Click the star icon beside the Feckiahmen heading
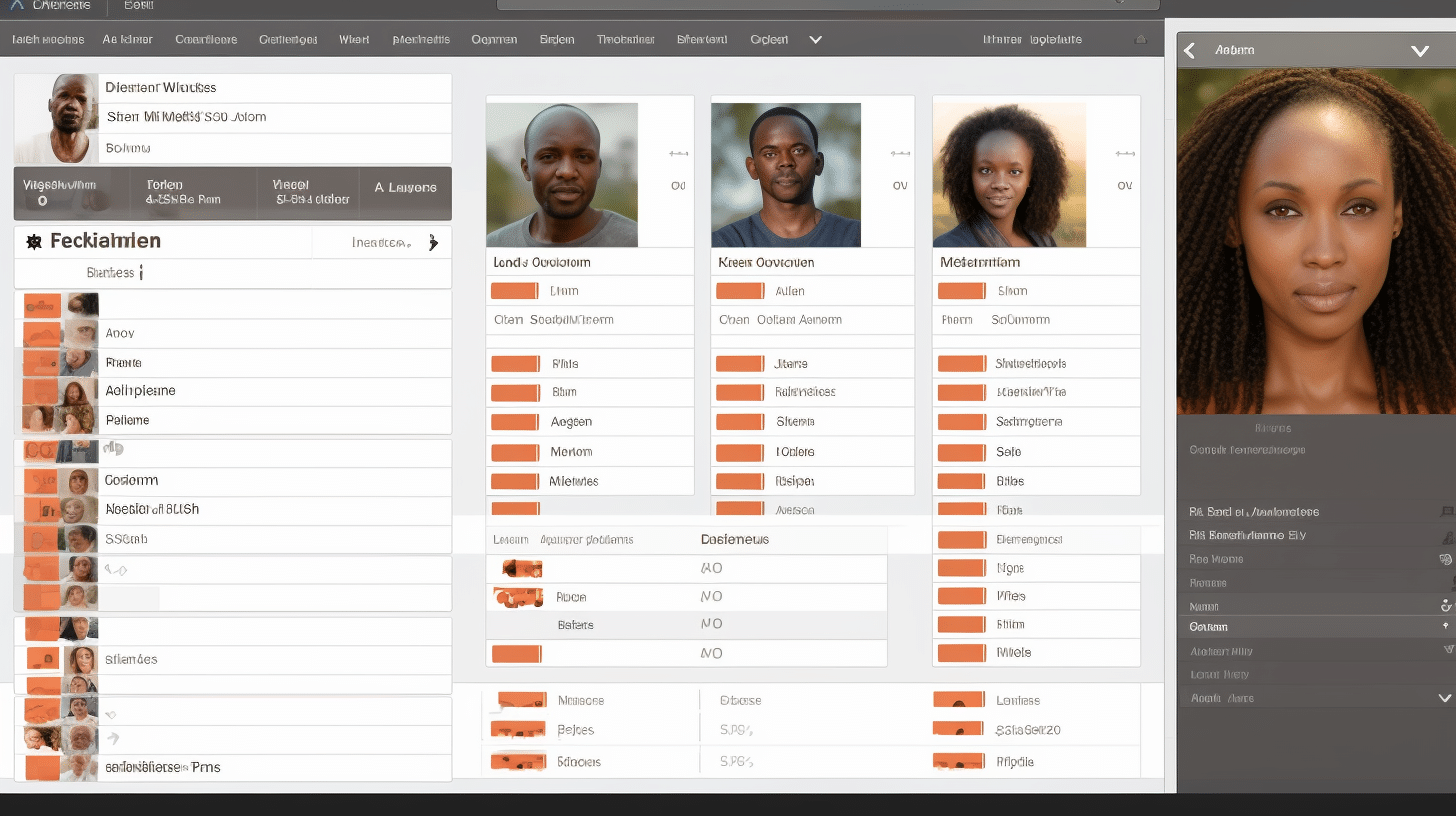1456x816 pixels. tap(33, 242)
